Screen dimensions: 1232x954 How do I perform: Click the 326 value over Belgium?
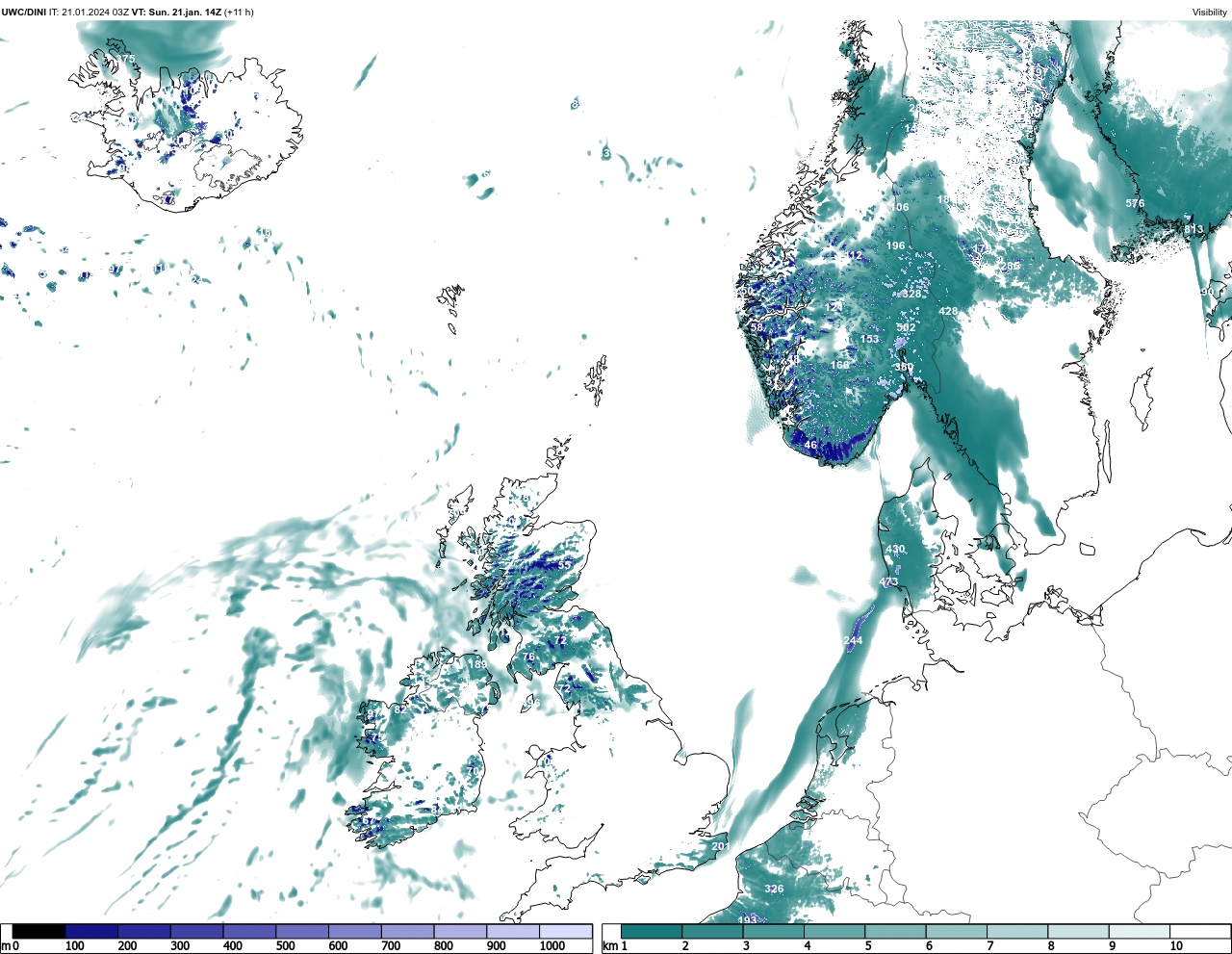[774, 889]
